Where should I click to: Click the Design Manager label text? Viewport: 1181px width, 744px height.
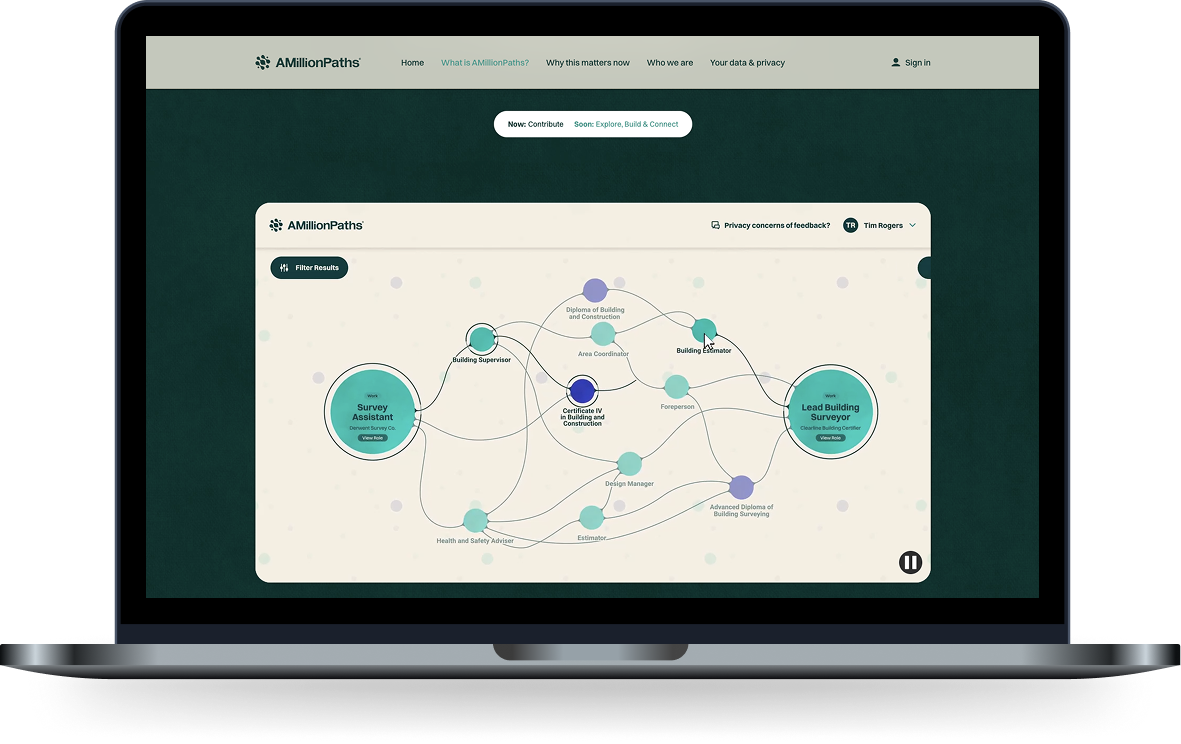(x=629, y=483)
